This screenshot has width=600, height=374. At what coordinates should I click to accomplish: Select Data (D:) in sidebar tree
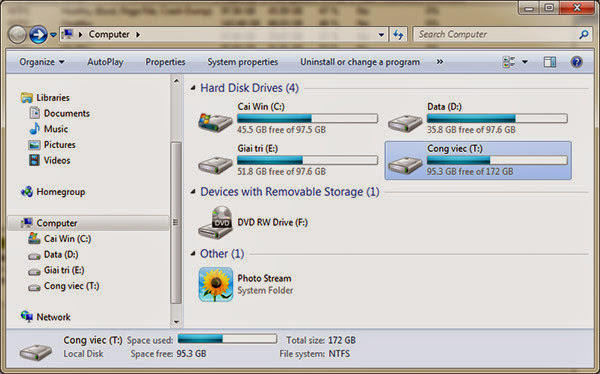click(53, 255)
